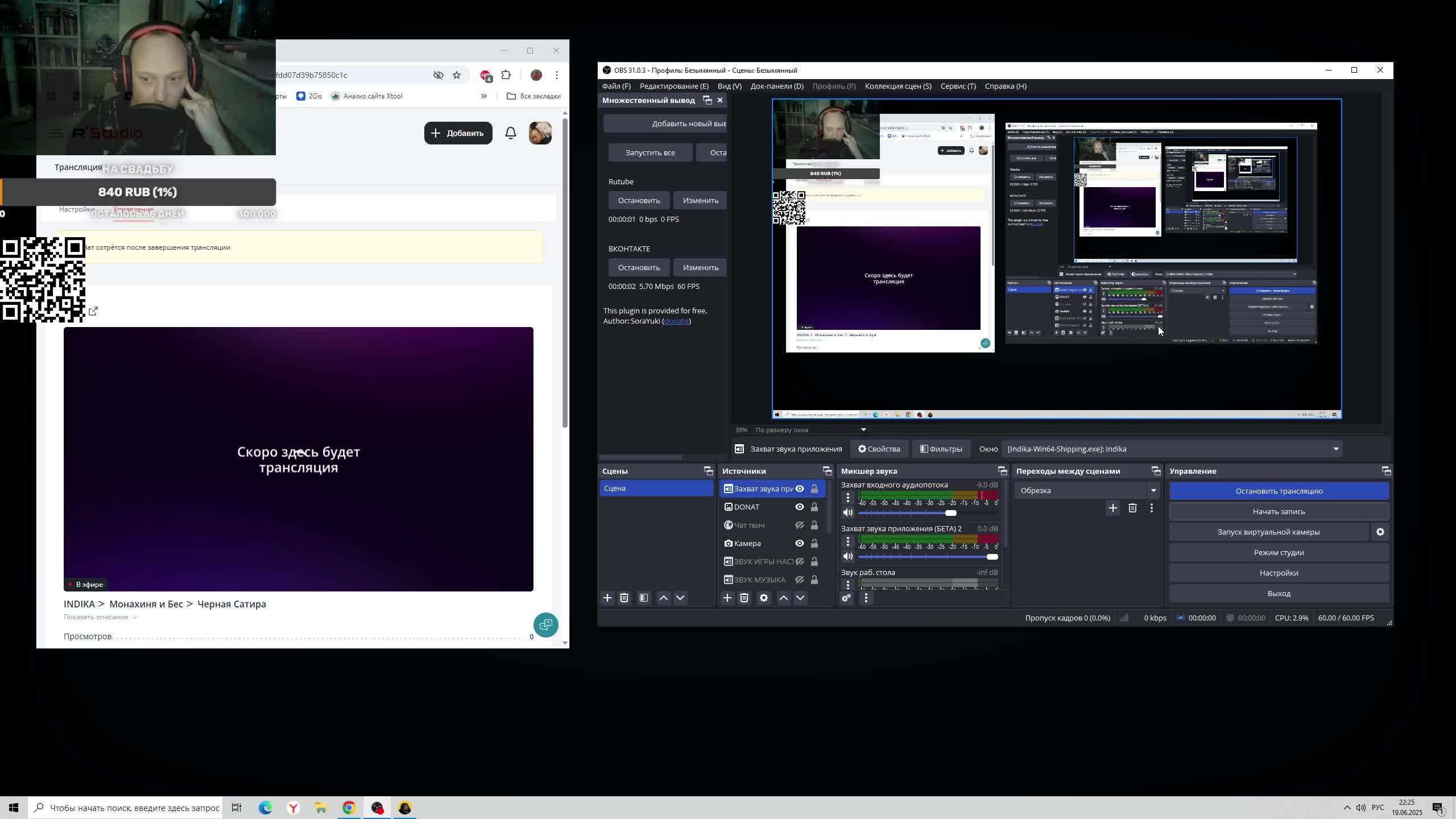
Task: Undock the Микшер звука panel
Action: 1002,471
